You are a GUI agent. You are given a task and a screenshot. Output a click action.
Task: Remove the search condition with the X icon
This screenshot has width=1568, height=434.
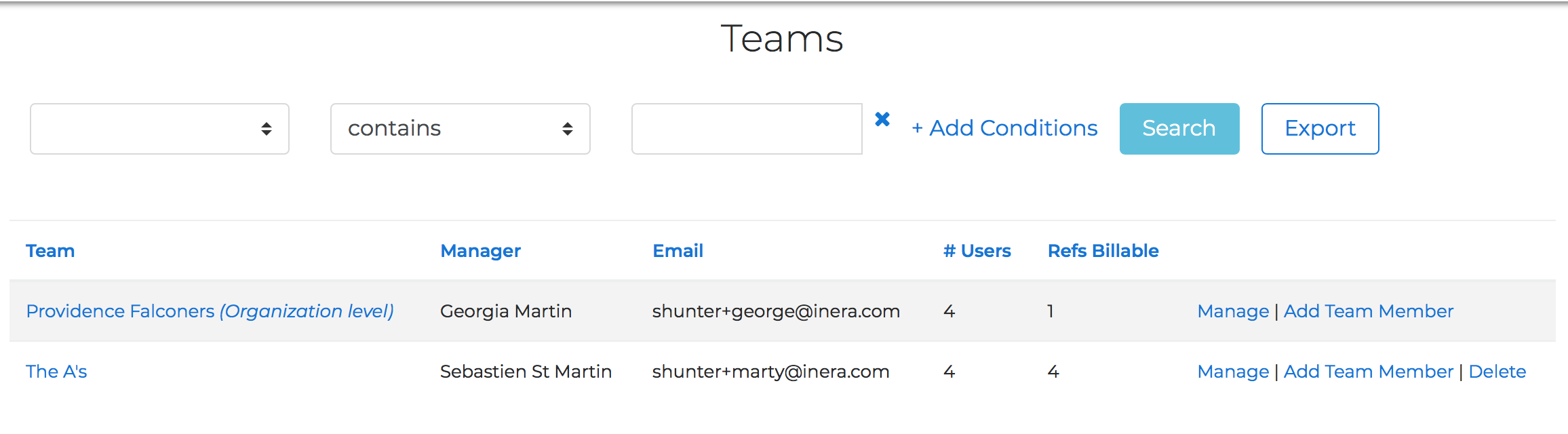point(882,119)
